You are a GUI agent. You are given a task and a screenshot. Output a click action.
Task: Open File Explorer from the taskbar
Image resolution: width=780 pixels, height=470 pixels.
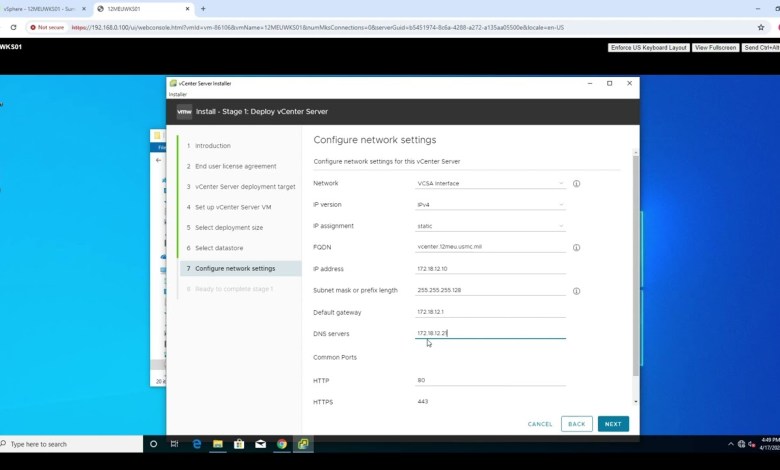(x=218, y=444)
